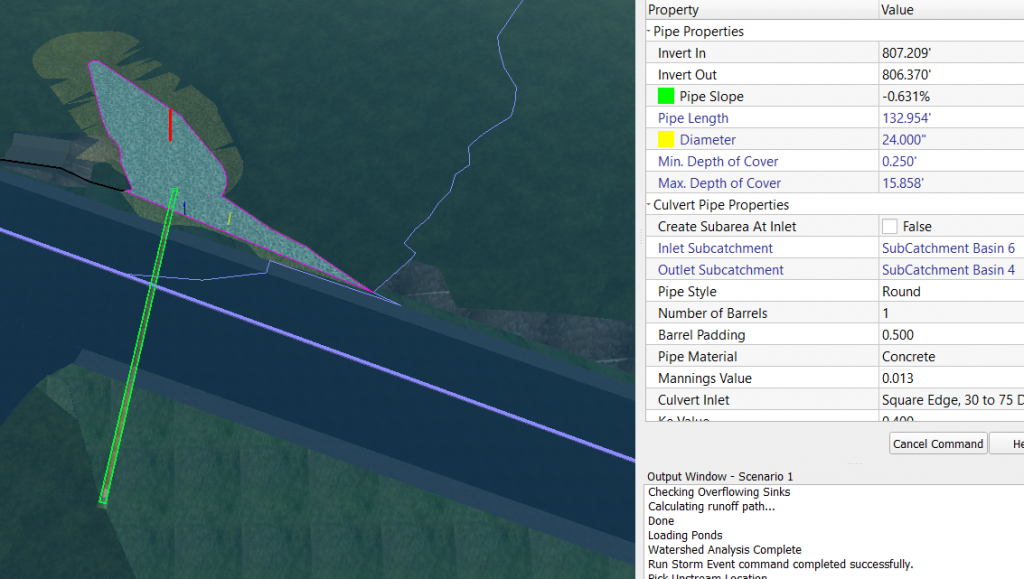Open Inlet Subcatchment value SubCatchment Basin 6
This screenshot has width=1024, height=579.
pos(948,248)
